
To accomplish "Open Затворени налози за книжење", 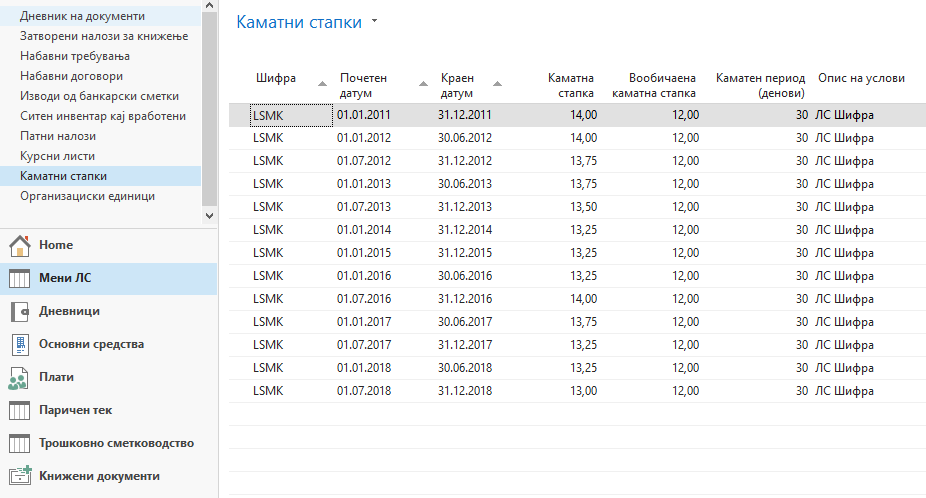I will click(x=104, y=36).
